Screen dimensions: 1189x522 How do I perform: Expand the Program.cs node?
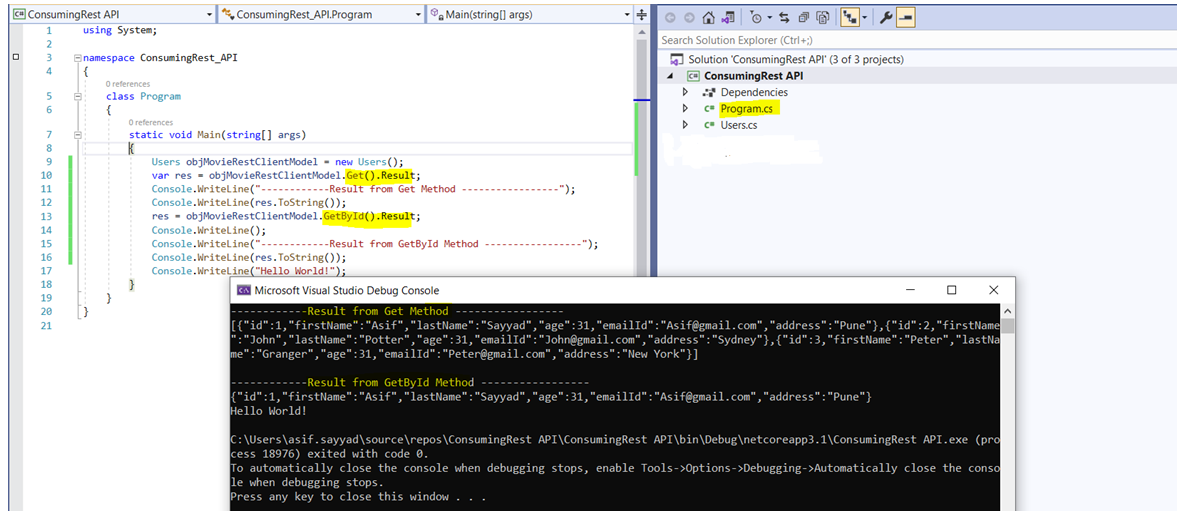[685, 108]
